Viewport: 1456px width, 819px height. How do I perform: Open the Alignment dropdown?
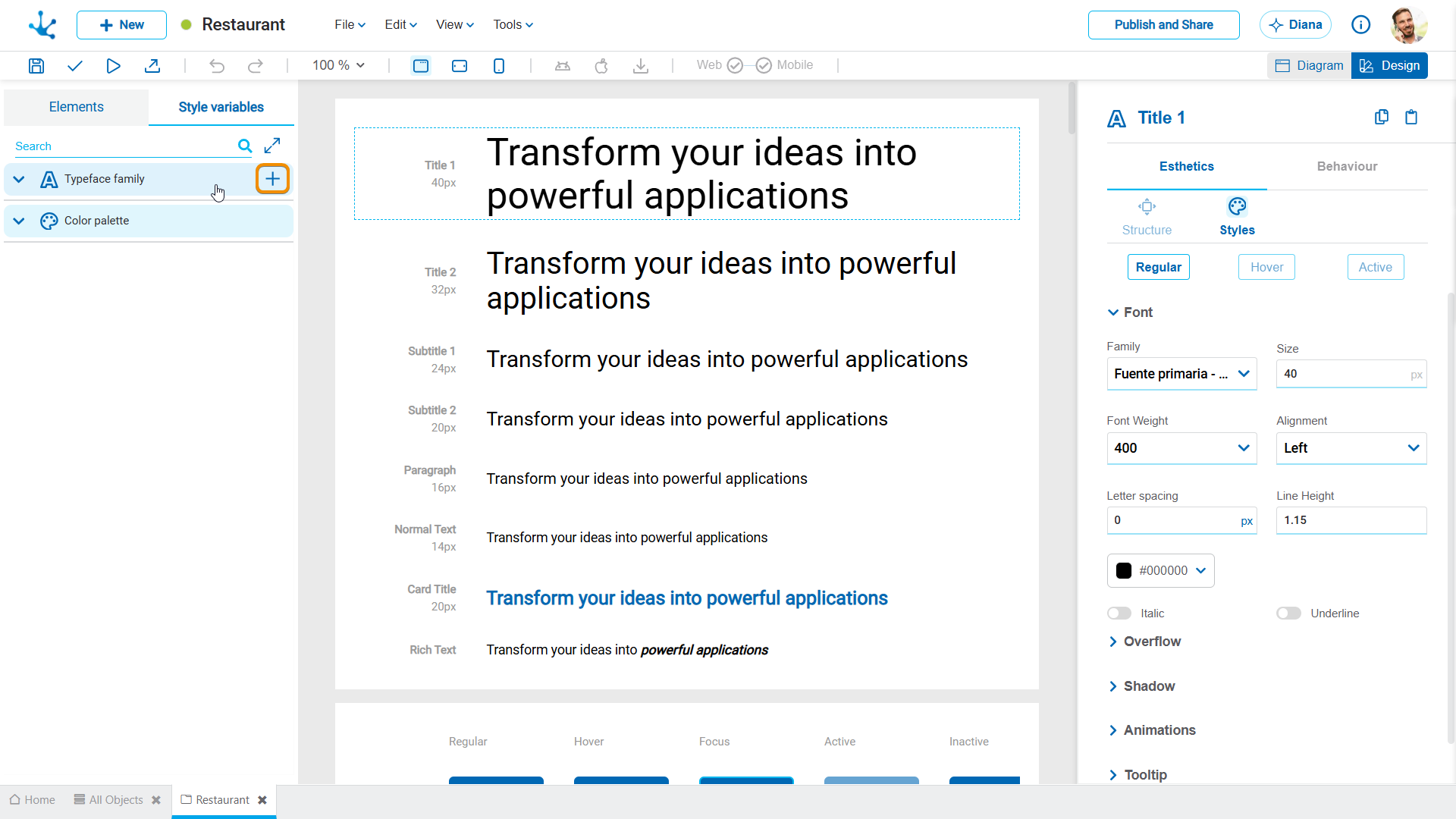(x=1351, y=448)
